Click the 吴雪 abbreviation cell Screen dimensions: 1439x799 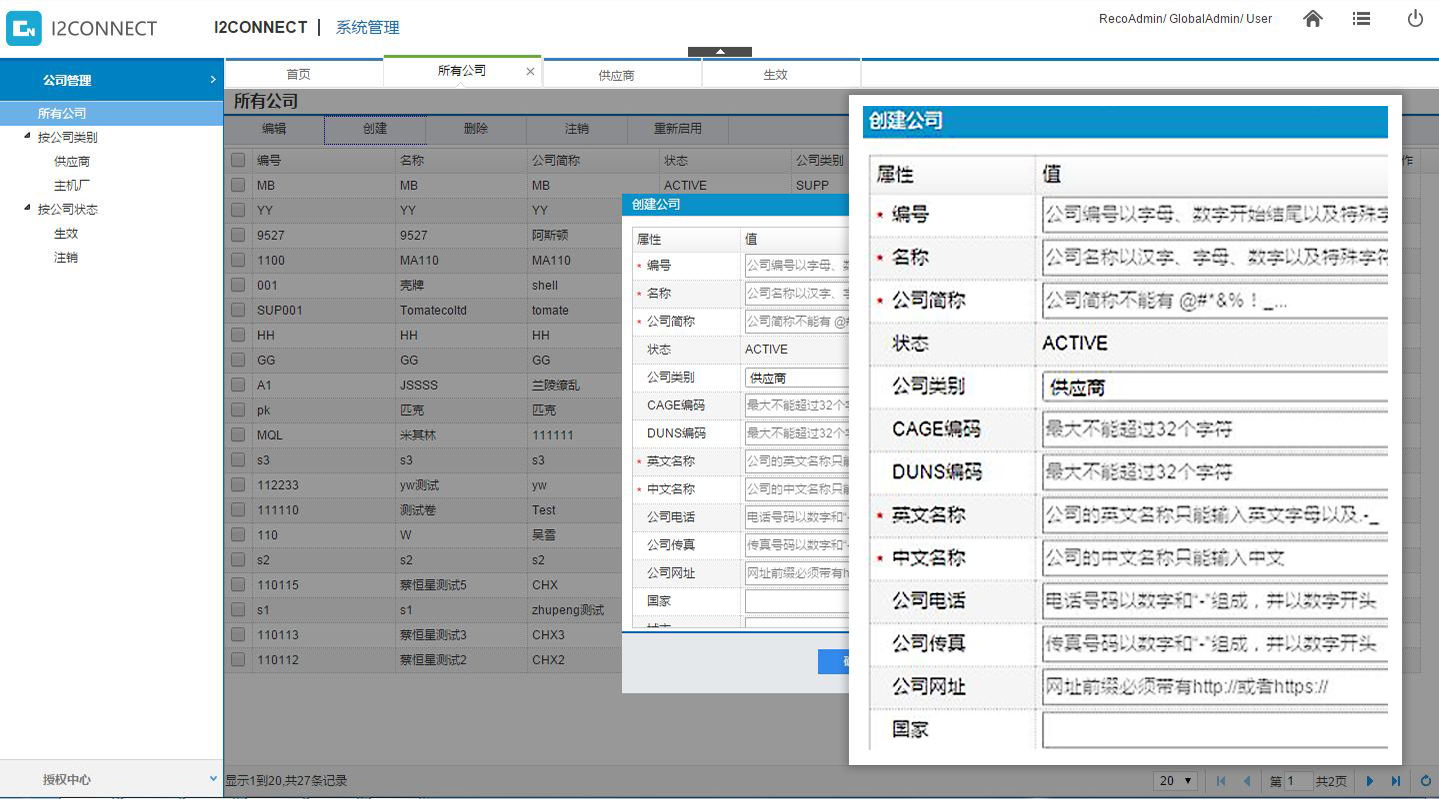click(x=544, y=535)
